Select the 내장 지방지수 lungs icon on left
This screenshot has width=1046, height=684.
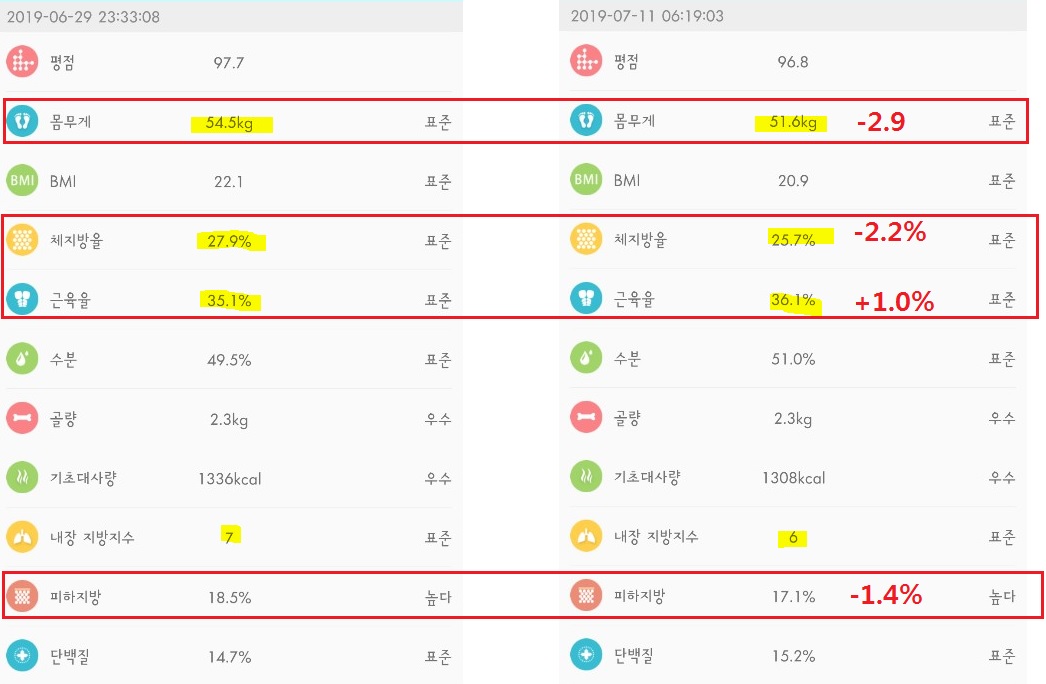pyautogui.click(x=22, y=537)
